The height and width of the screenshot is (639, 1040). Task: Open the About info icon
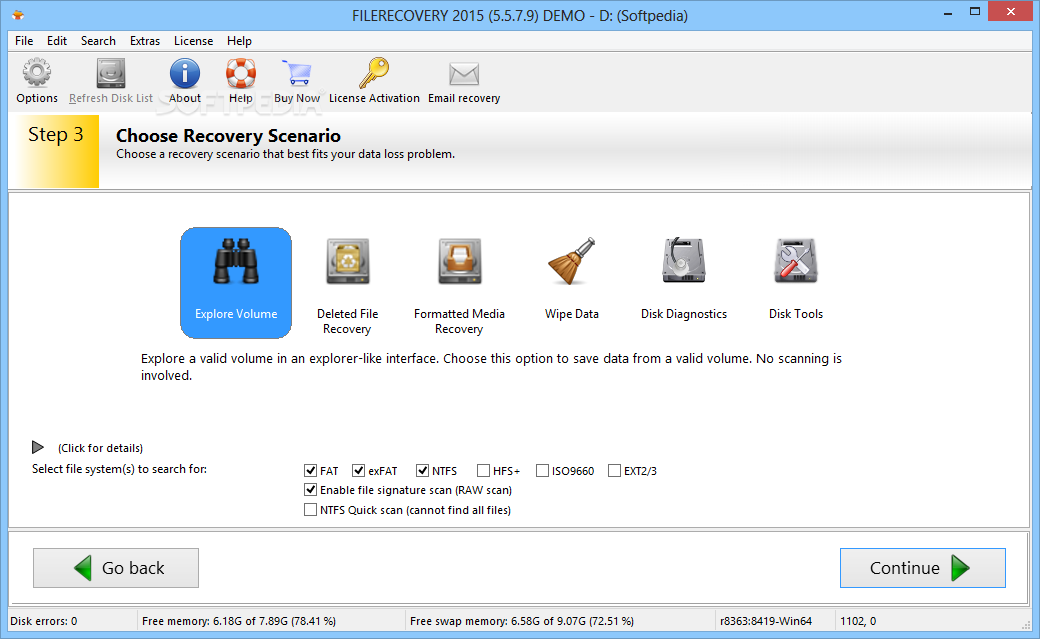(184, 73)
